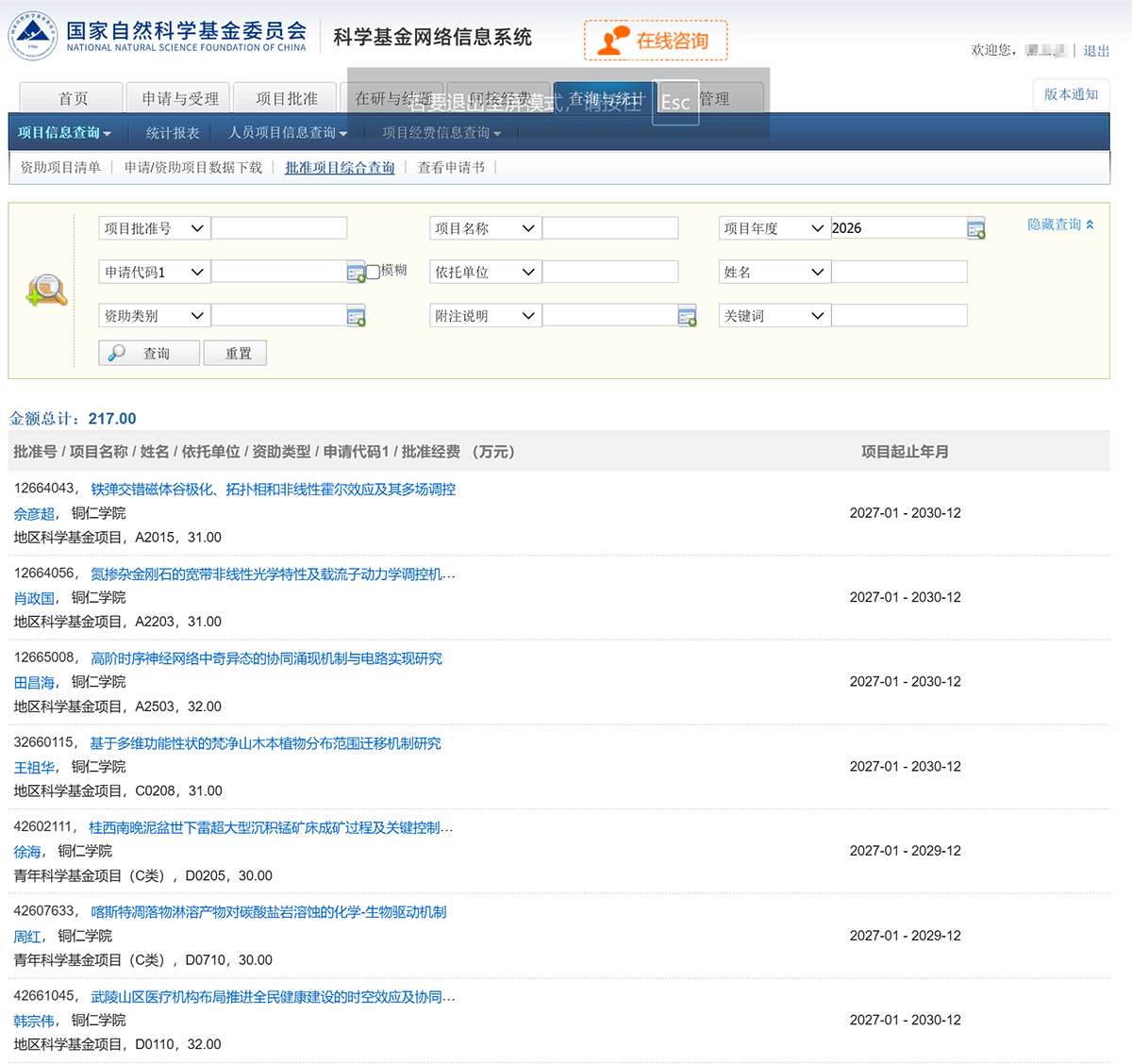Click the 版本通知 button
This screenshot has height=1064, width=1132.
[x=1071, y=94]
